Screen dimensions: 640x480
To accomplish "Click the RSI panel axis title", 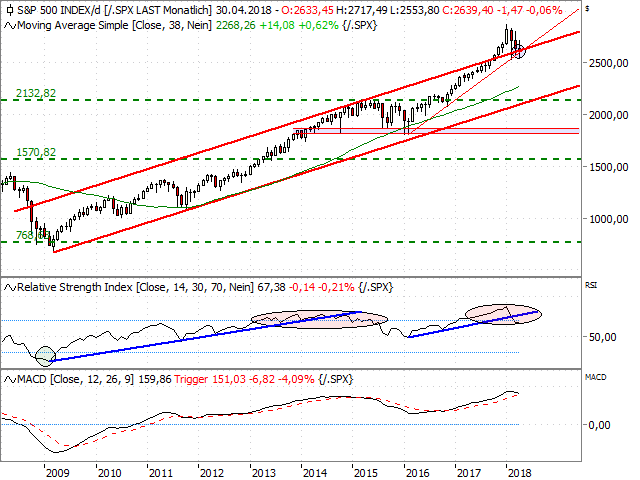I will (591, 285).
